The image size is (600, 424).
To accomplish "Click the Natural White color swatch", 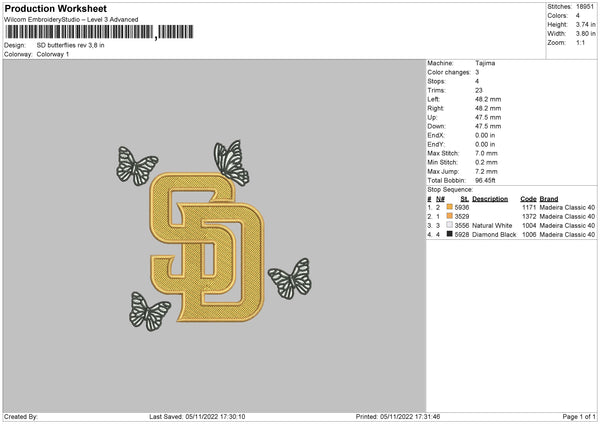I will [450, 225].
